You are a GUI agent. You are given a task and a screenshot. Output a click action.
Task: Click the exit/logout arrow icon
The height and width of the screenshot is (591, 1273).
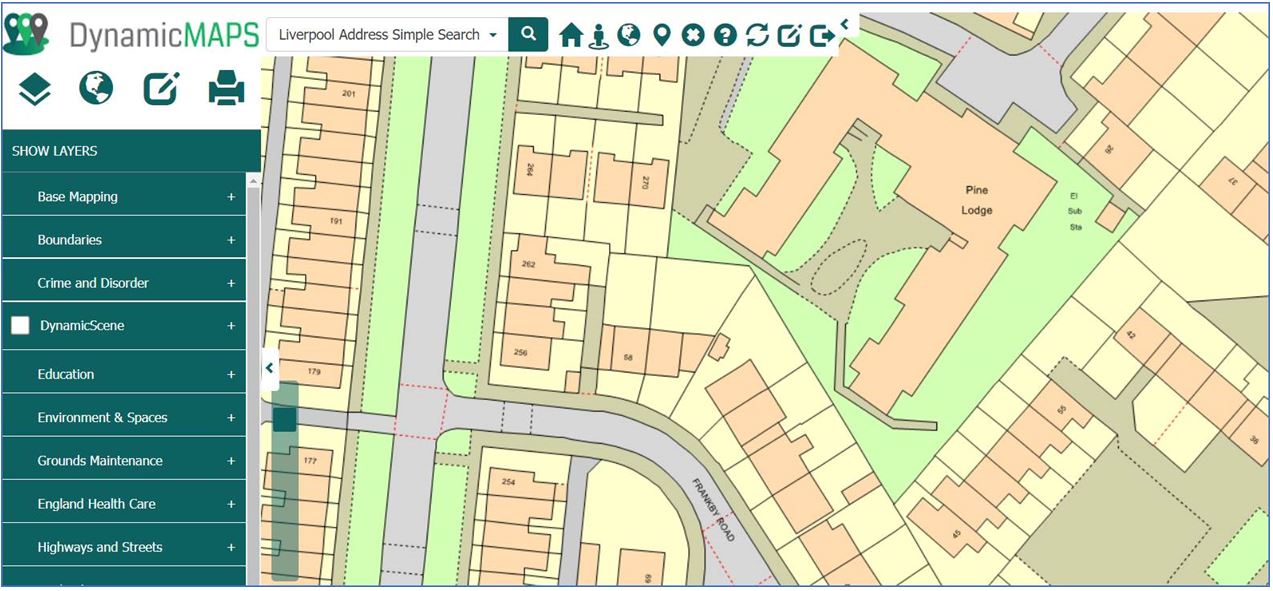[822, 36]
